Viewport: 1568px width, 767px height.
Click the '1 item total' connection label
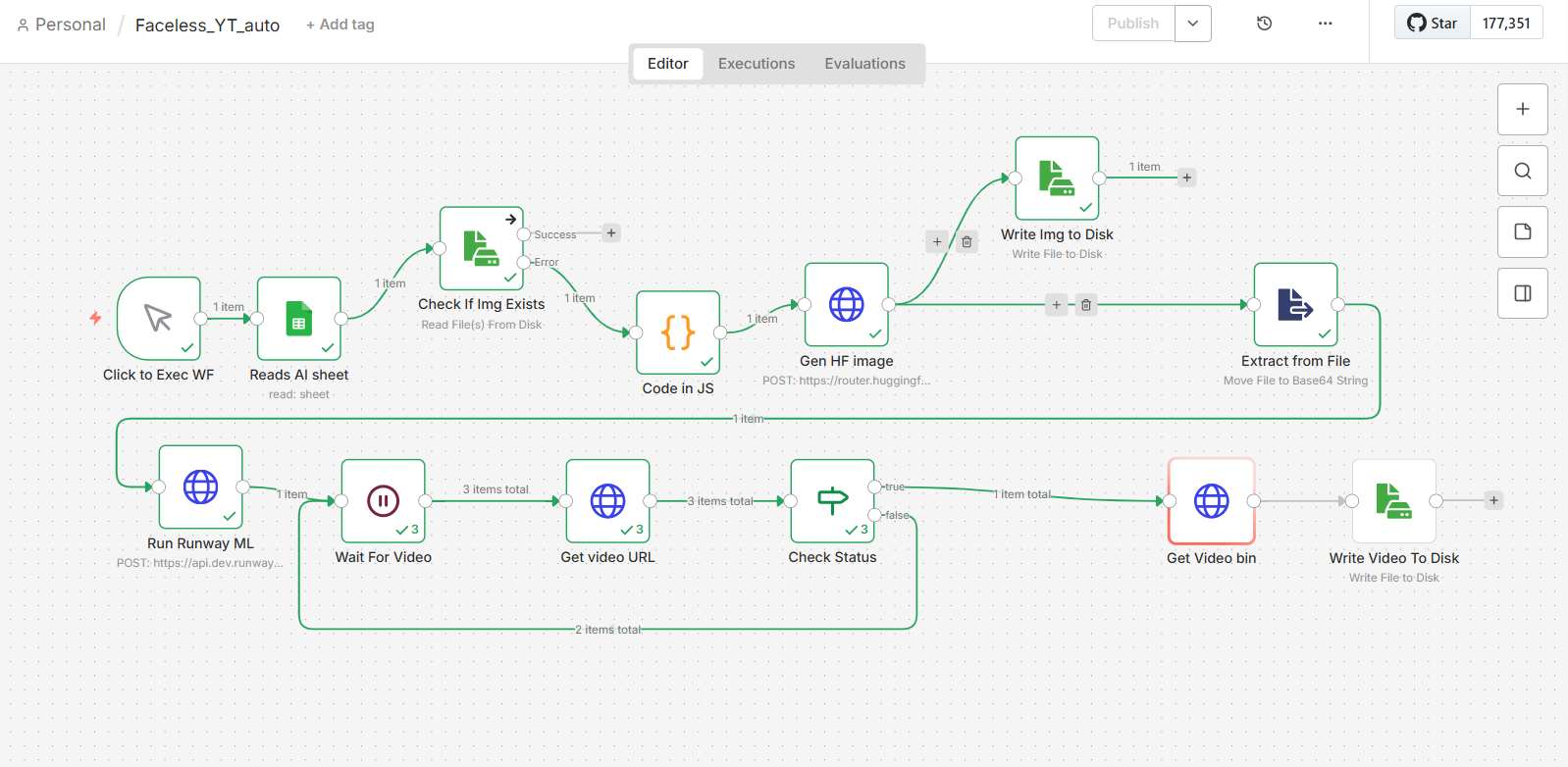pyautogui.click(x=1021, y=494)
